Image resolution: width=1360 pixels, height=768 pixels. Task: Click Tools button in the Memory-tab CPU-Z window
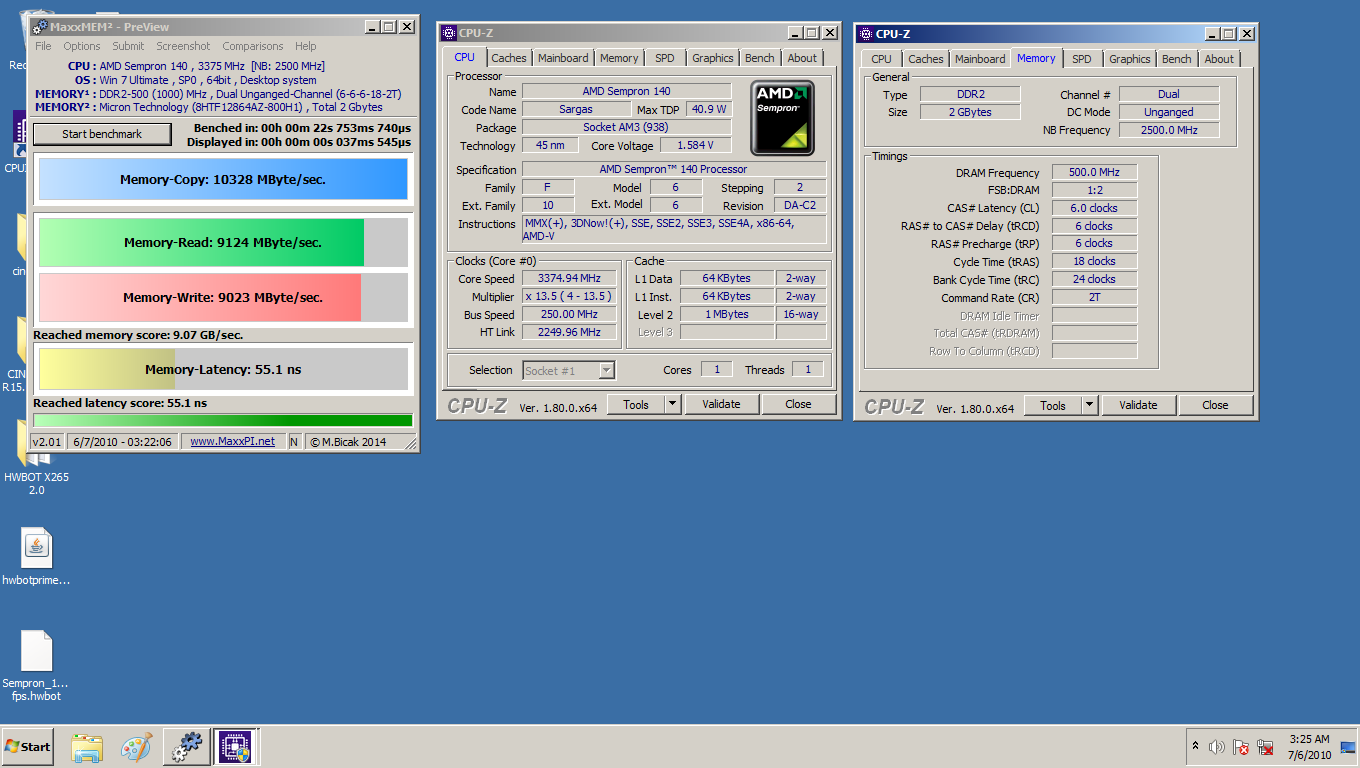pos(1052,405)
